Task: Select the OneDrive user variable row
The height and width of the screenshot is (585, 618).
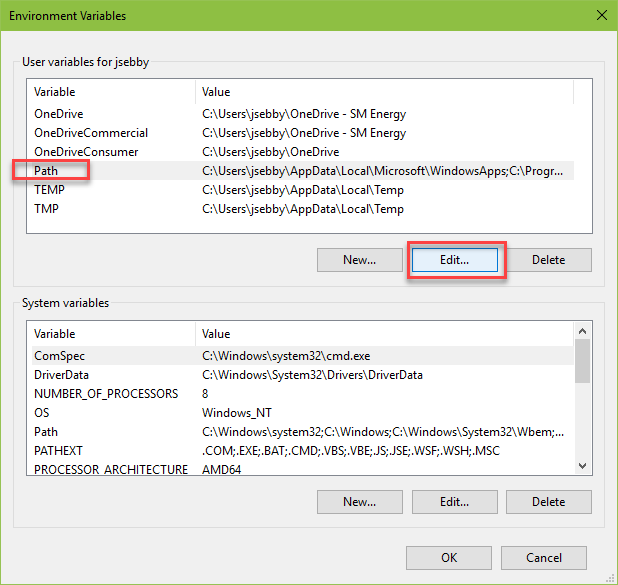Action: click(x=303, y=114)
